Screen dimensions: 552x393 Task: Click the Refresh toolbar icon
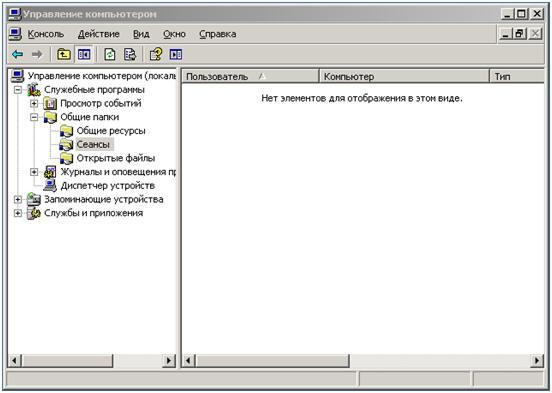click(x=110, y=55)
